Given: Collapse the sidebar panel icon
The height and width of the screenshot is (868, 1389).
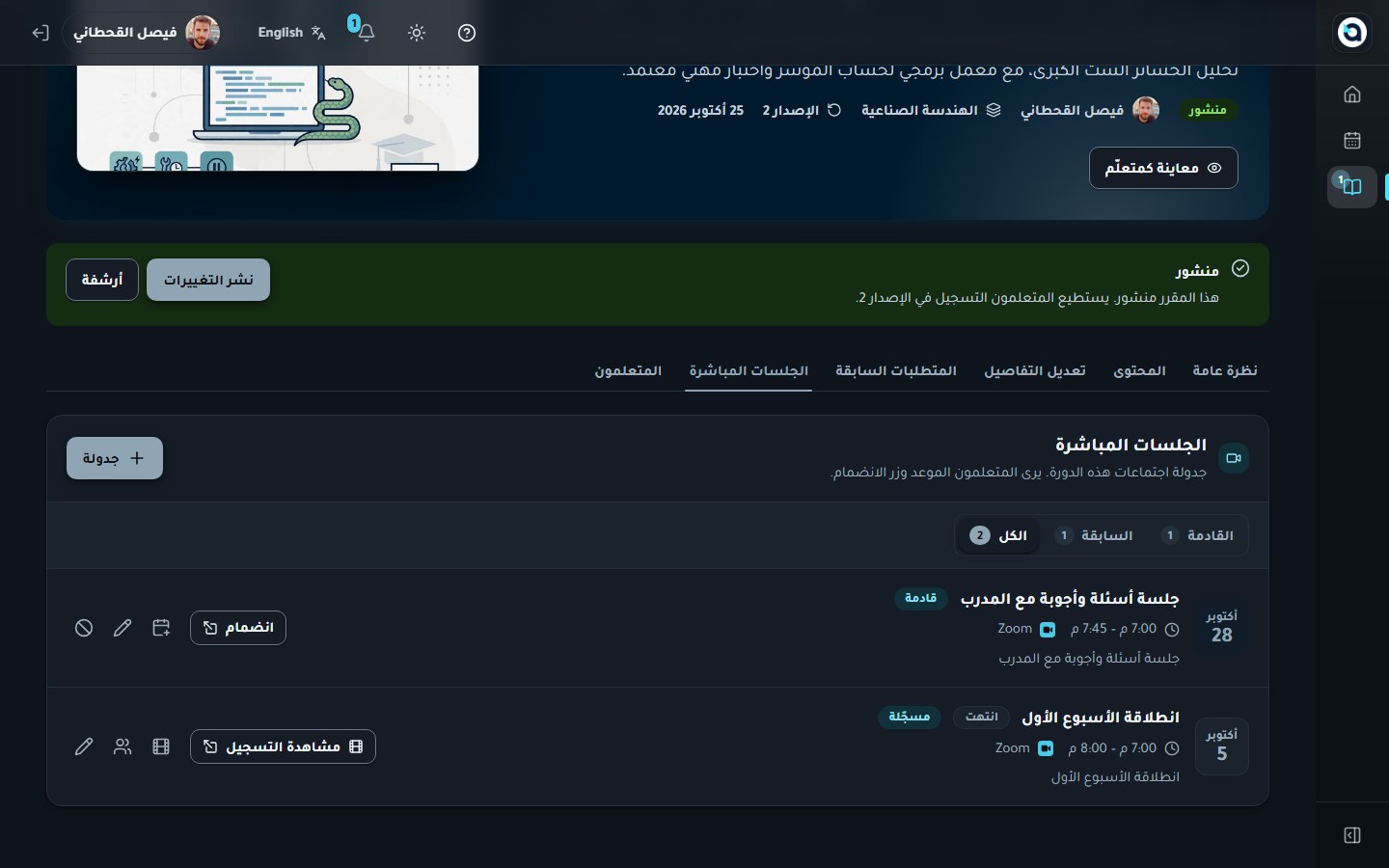Looking at the screenshot, I should [x=1352, y=835].
